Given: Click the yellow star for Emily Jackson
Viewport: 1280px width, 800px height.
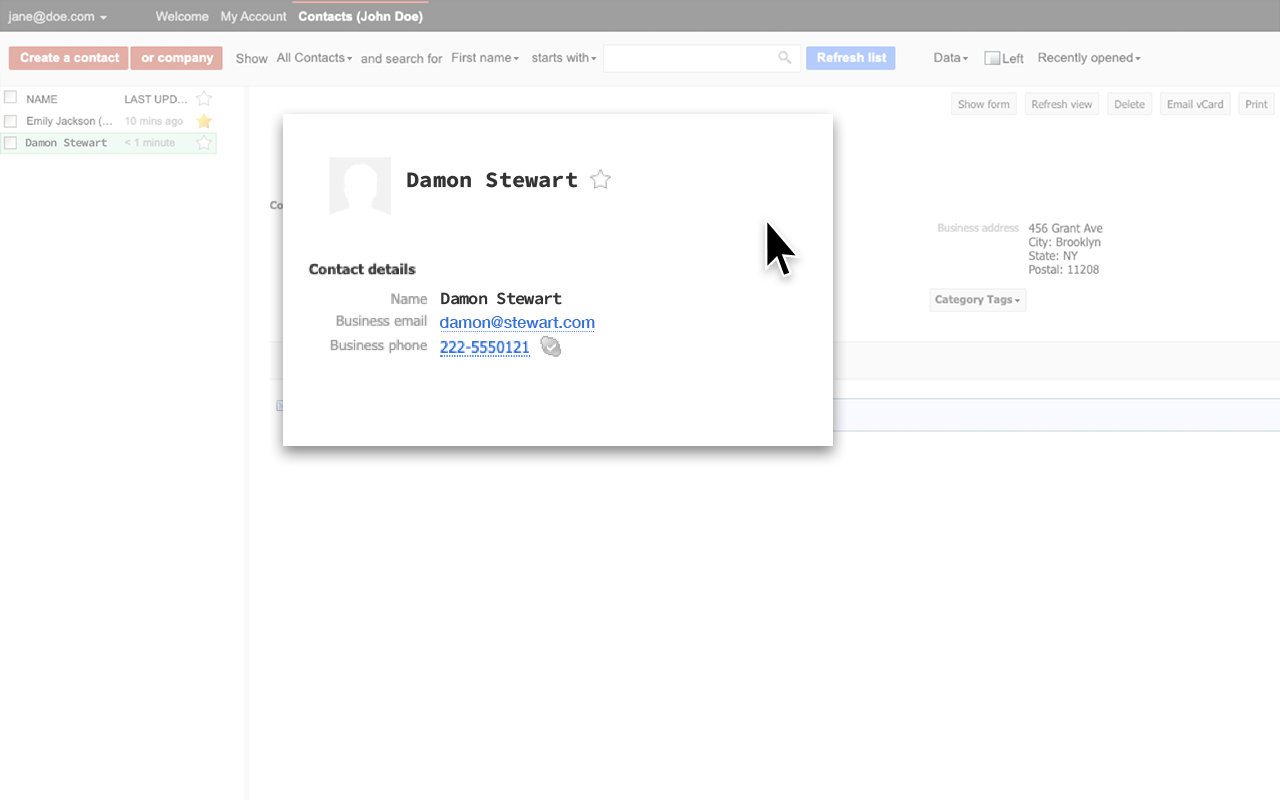Looking at the screenshot, I should click(204, 121).
